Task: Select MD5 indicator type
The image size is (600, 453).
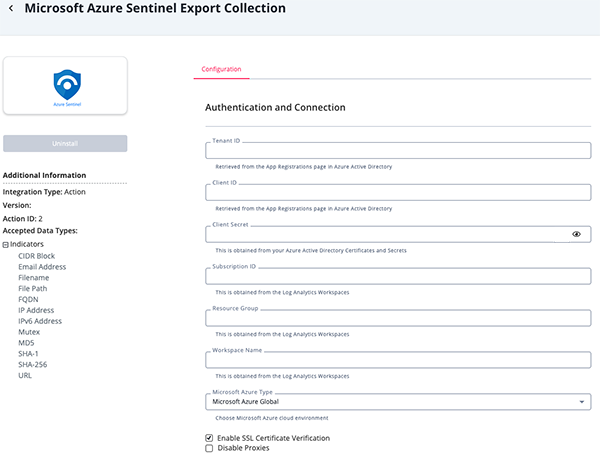Action: 26,343
